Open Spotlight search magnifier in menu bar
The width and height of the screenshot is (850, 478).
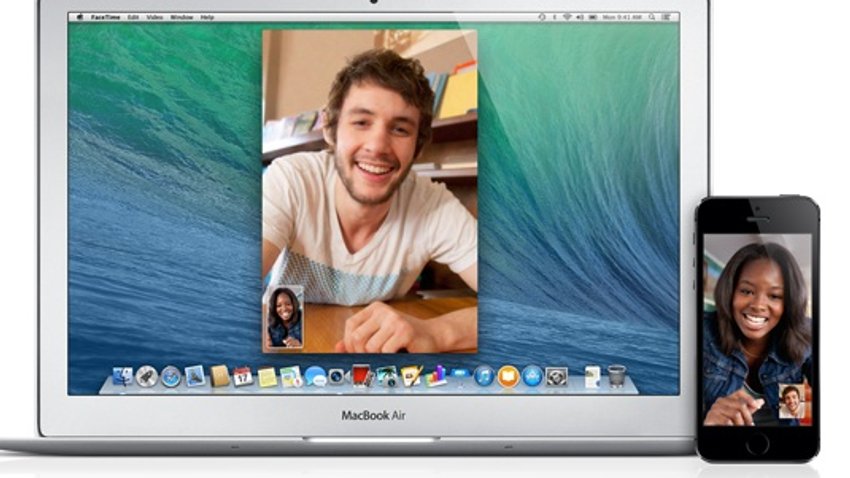[x=652, y=17]
